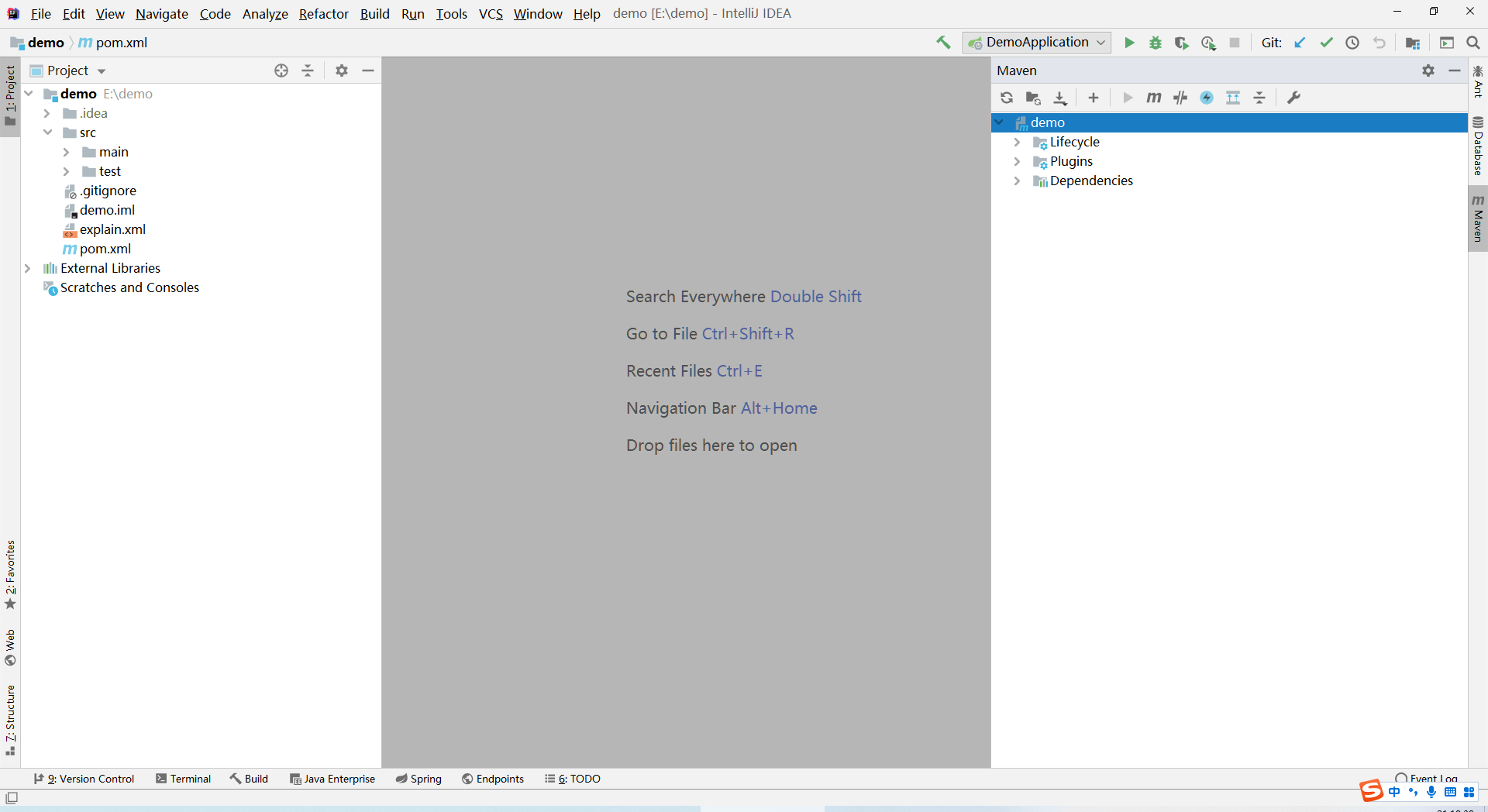
Task: Toggle tool window bars at bottom-left corner
Action: pyautogui.click(x=12, y=797)
